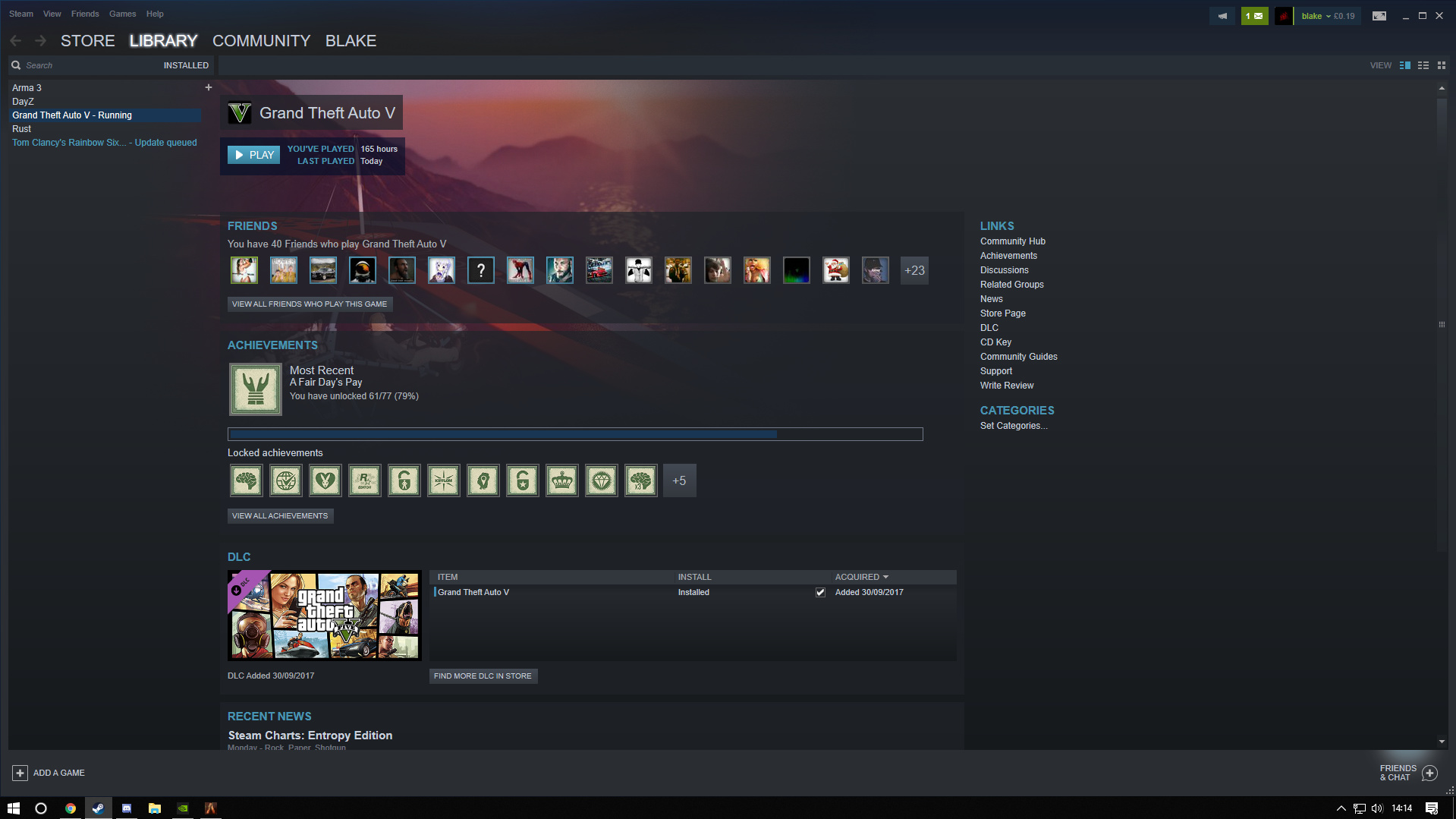Click Find More DLC in Store
Viewport: 1456px width, 819px height.
[x=483, y=676]
